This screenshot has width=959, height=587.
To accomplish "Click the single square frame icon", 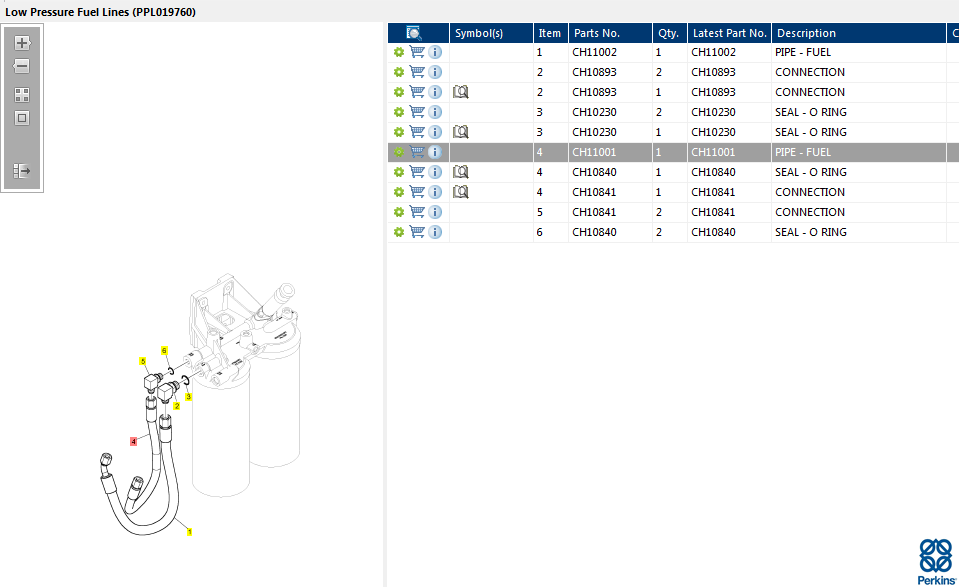I will tap(22, 118).
